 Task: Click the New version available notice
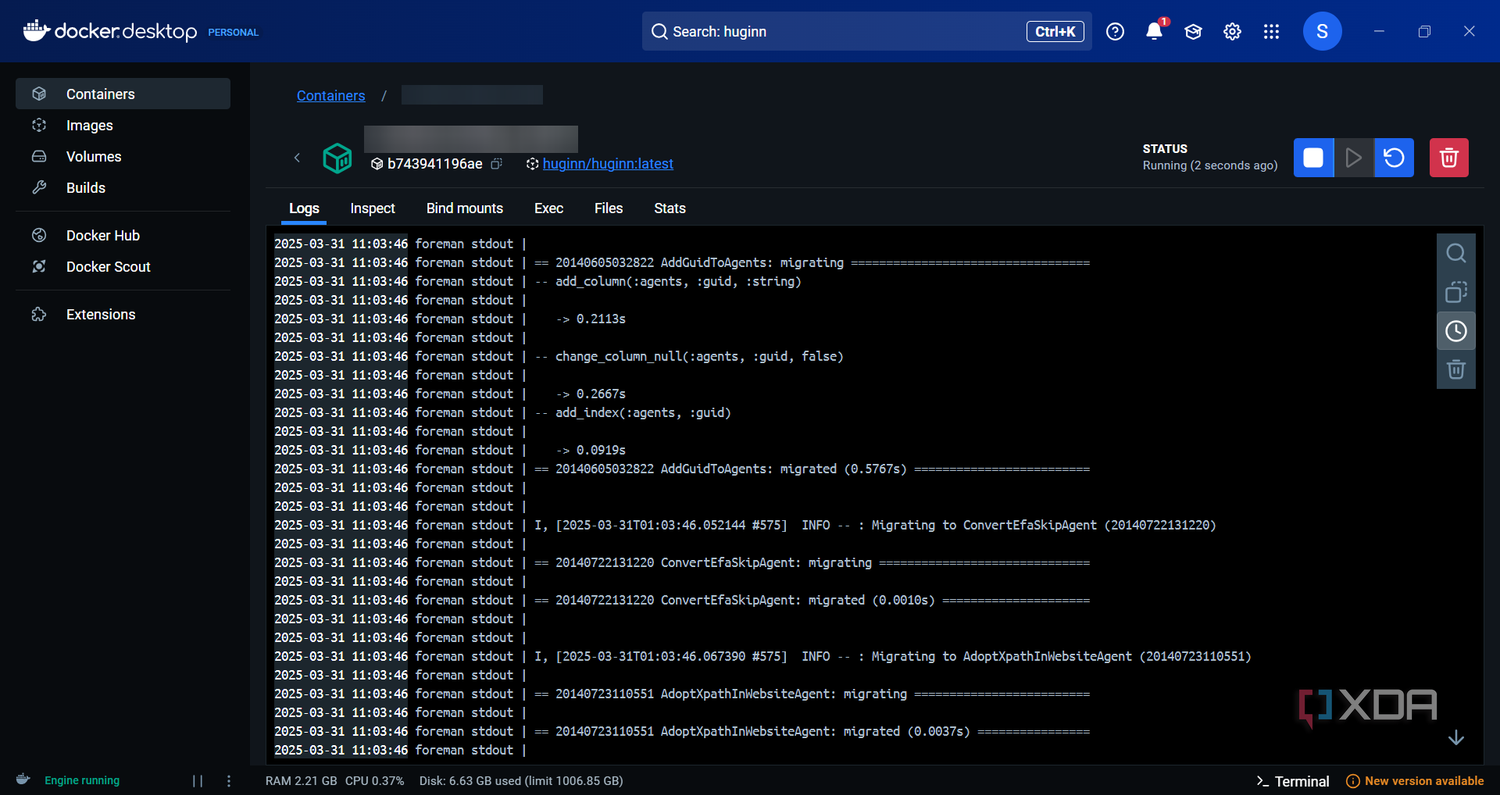pos(1415,781)
